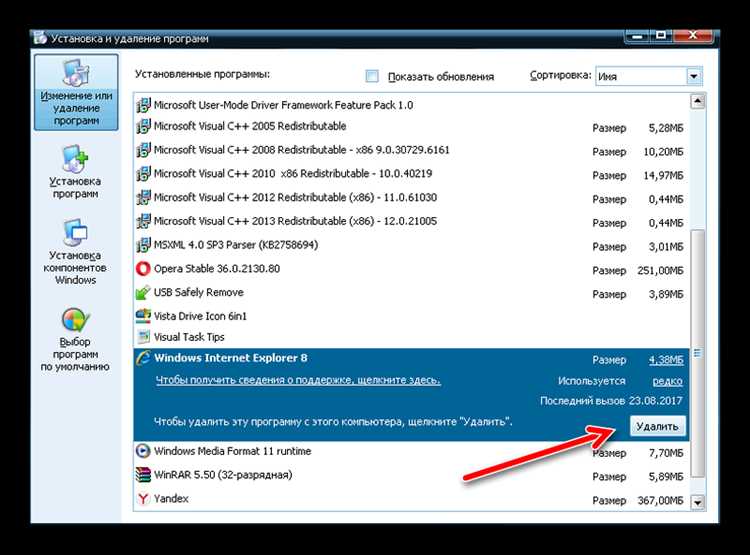The height and width of the screenshot is (555, 750).
Task: Select the "USB Safely Remove" entry text
Action: click(x=199, y=292)
